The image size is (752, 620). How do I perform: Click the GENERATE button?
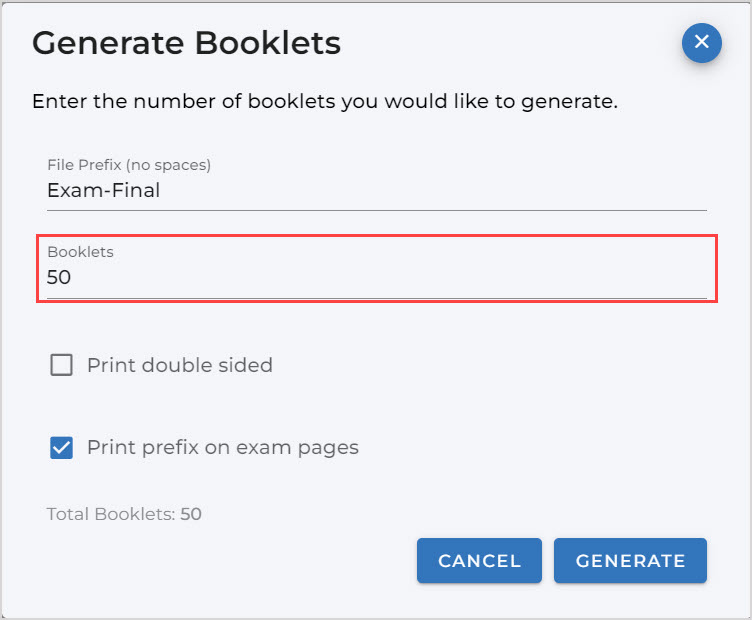click(x=630, y=561)
